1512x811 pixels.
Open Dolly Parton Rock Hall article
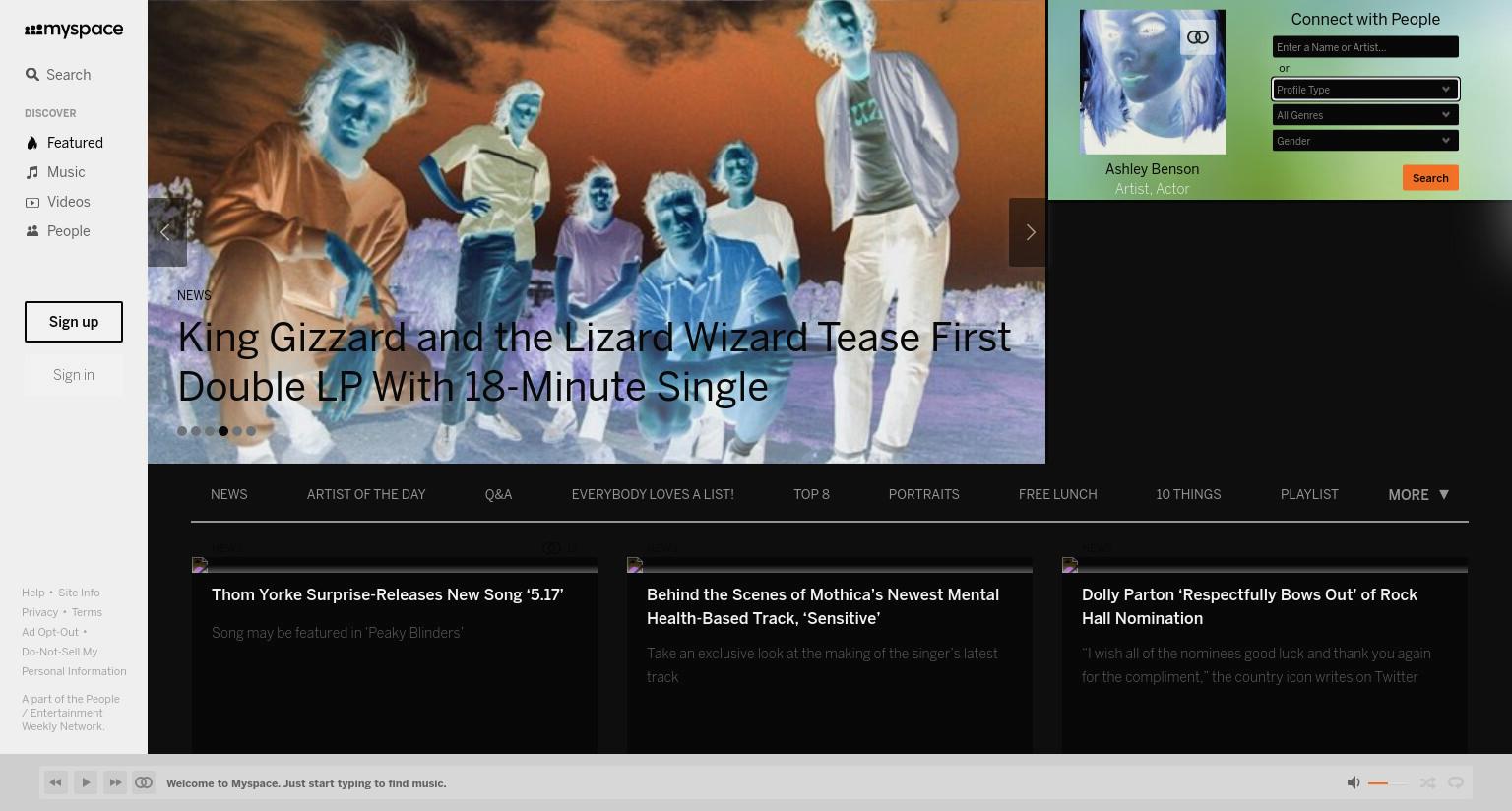1249,606
